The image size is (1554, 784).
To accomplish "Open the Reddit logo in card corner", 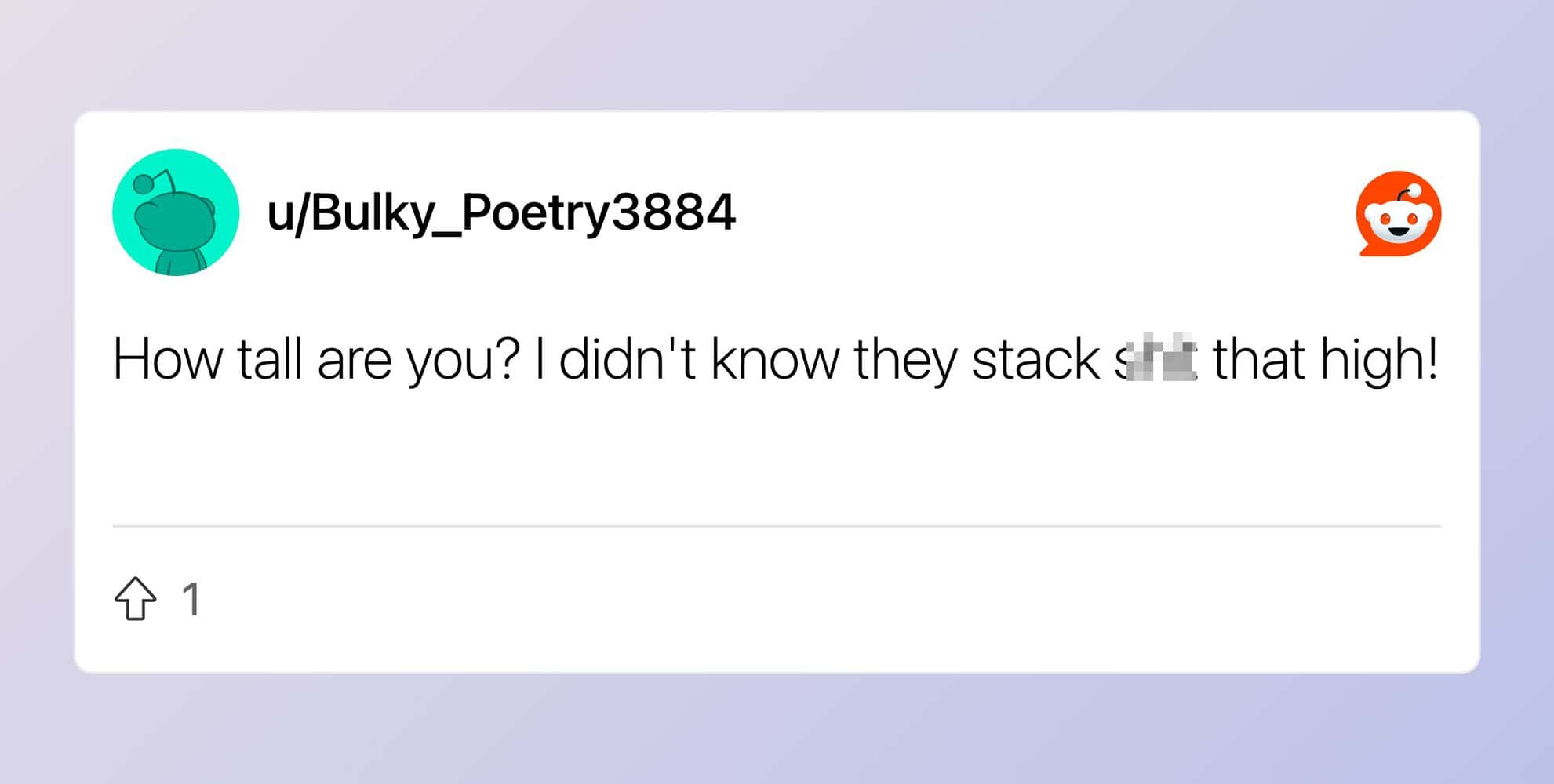I will point(1399,213).
